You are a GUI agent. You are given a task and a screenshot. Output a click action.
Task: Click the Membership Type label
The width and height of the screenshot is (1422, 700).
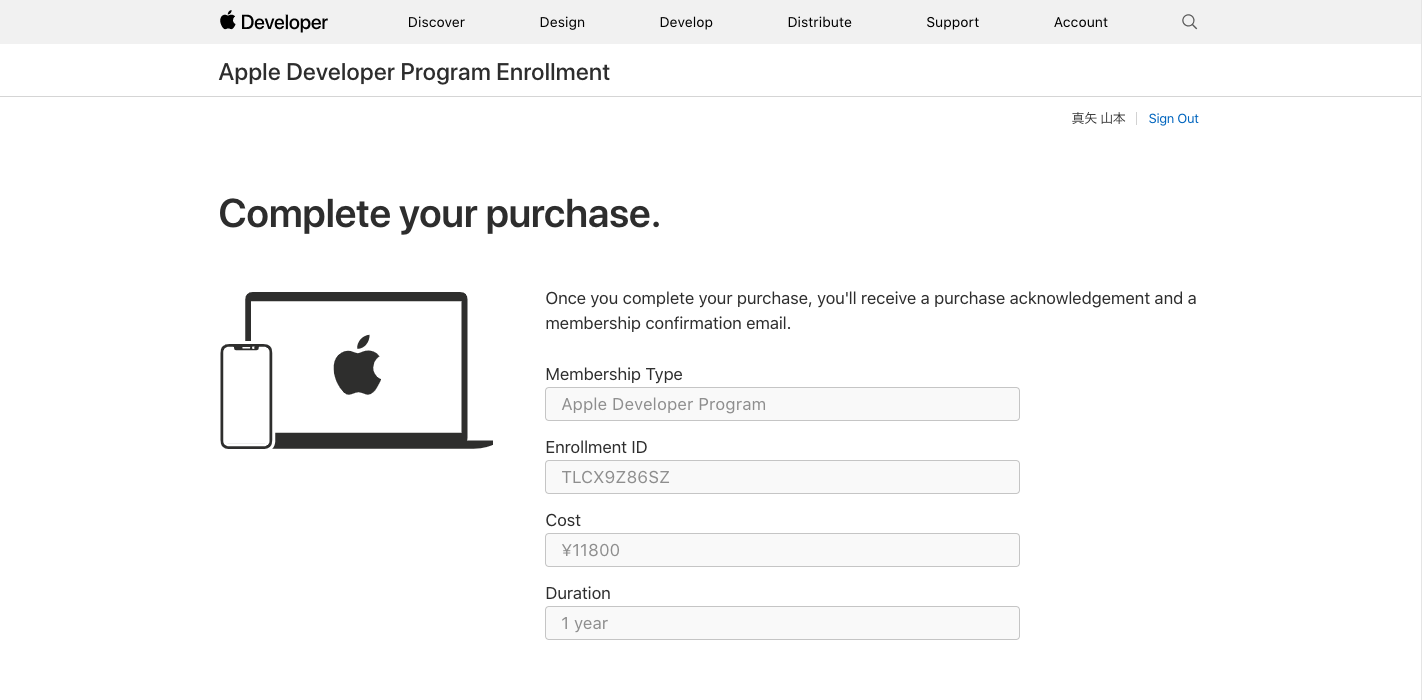click(614, 374)
